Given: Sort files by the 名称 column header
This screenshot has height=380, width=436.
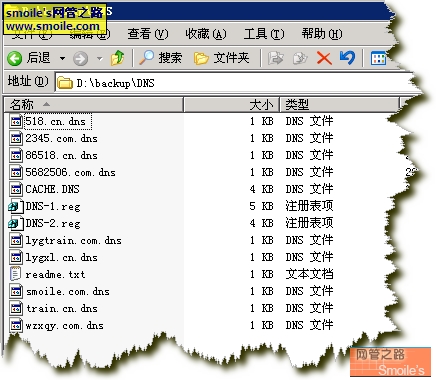Looking at the screenshot, I should click(x=94, y=105).
